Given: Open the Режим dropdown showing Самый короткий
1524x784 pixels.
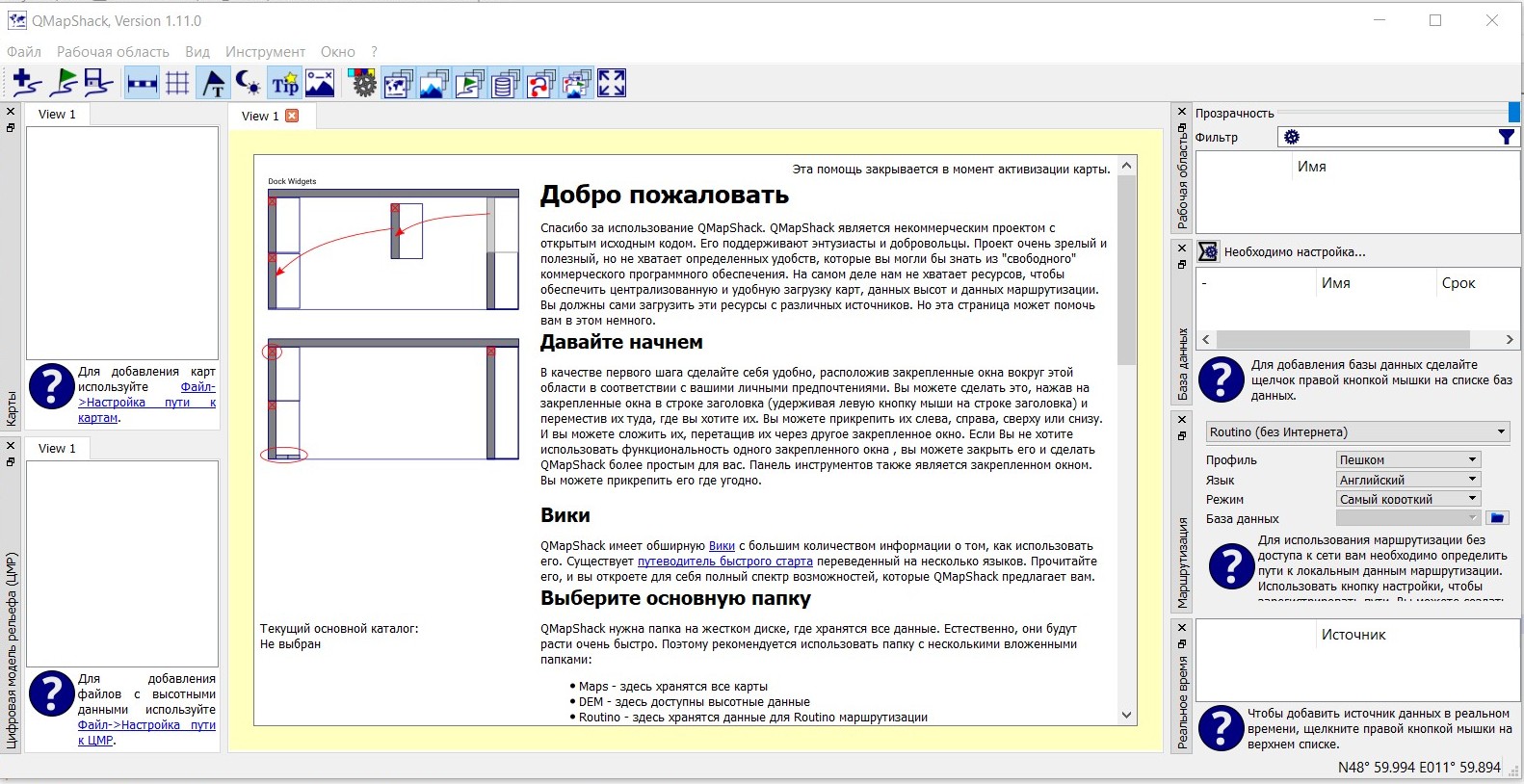Looking at the screenshot, I should pyautogui.click(x=1408, y=499).
